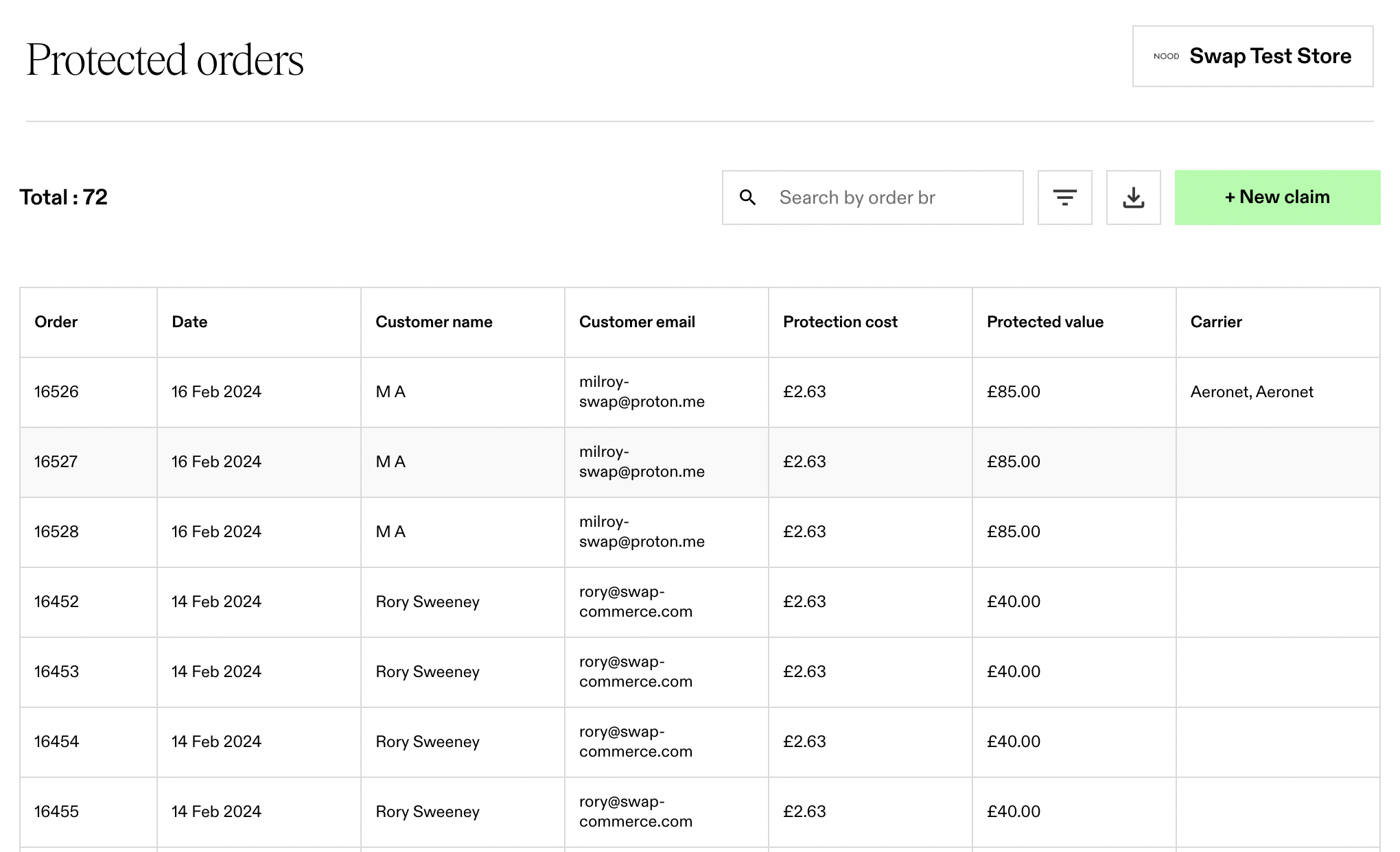Viewport: 1400px width, 852px height.
Task: Open the filter options icon
Action: [1064, 198]
